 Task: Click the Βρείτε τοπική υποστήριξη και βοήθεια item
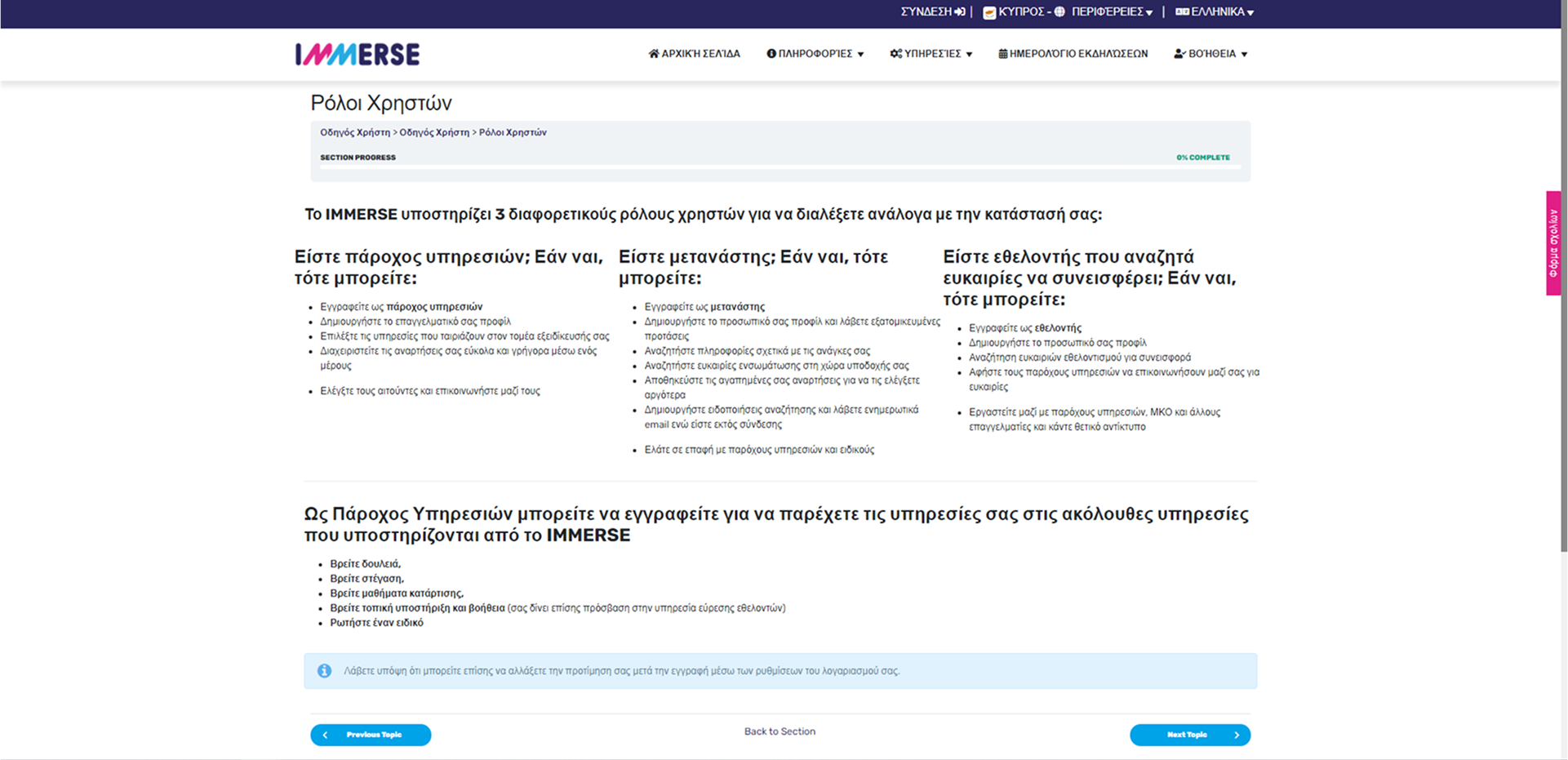click(557, 608)
